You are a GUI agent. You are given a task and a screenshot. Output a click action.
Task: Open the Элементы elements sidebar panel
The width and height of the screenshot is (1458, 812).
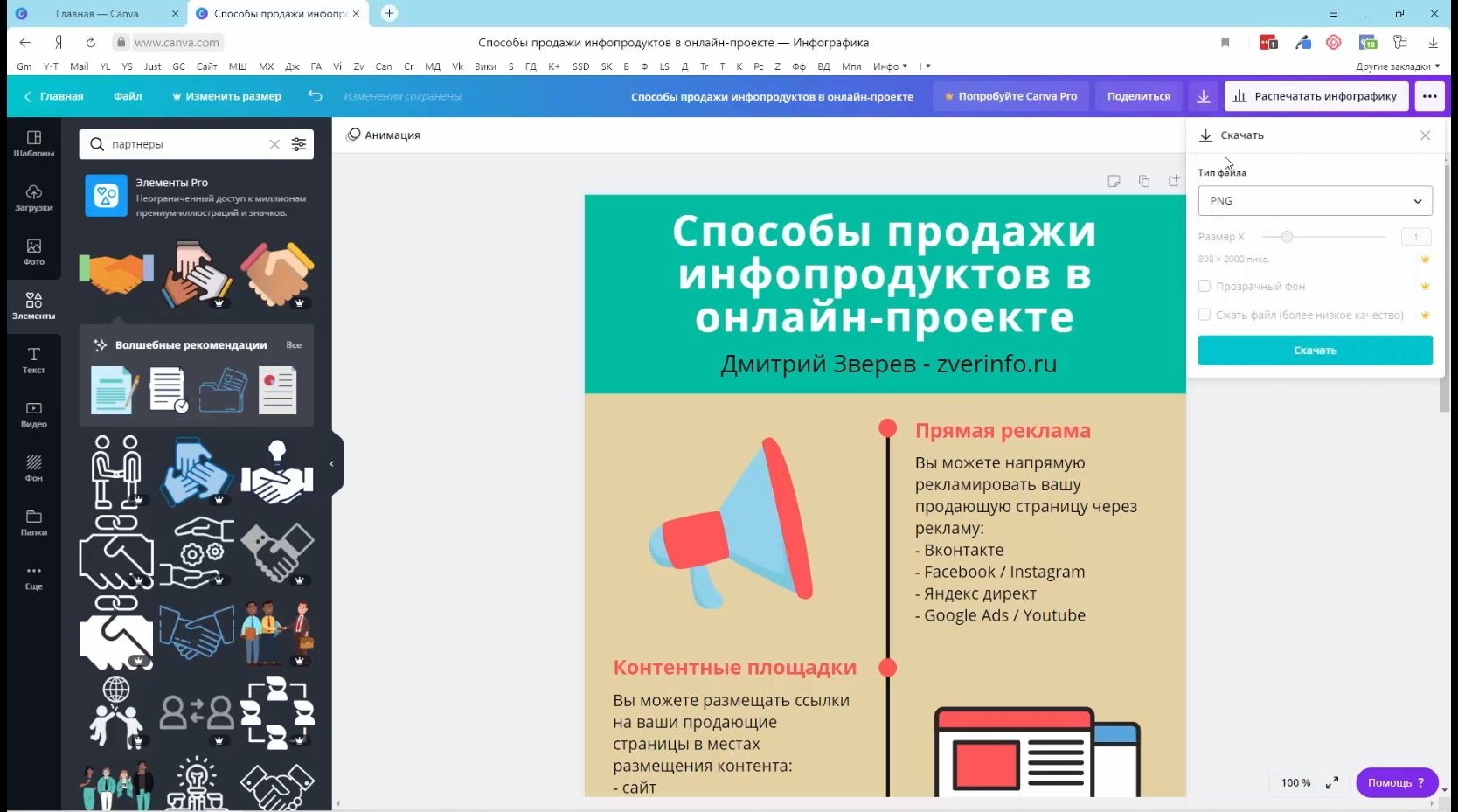(x=34, y=306)
